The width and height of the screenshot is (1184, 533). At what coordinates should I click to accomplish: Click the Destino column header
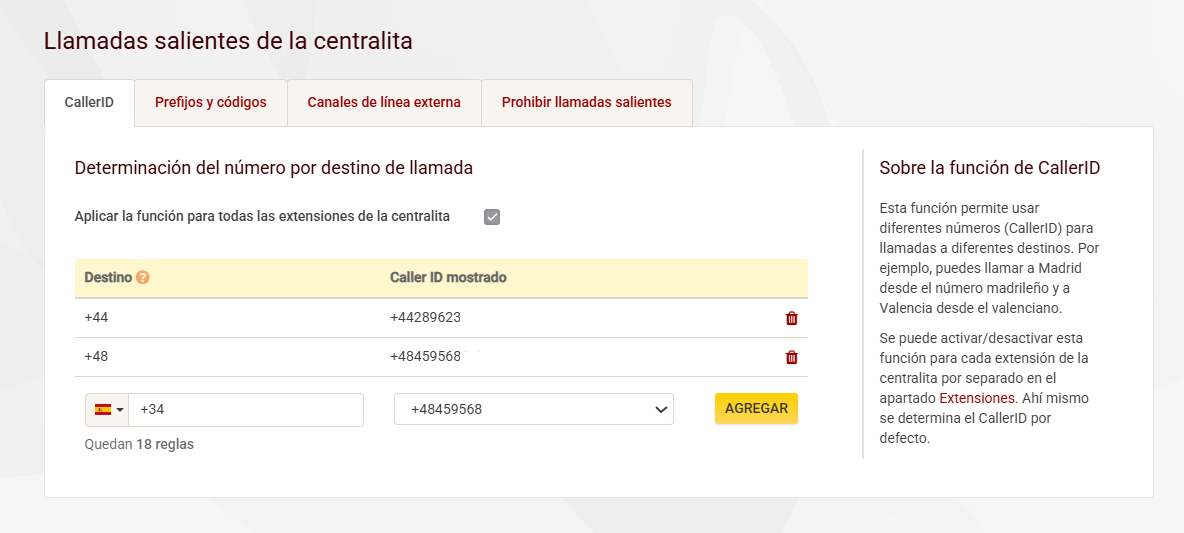click(x=108, y=277)
